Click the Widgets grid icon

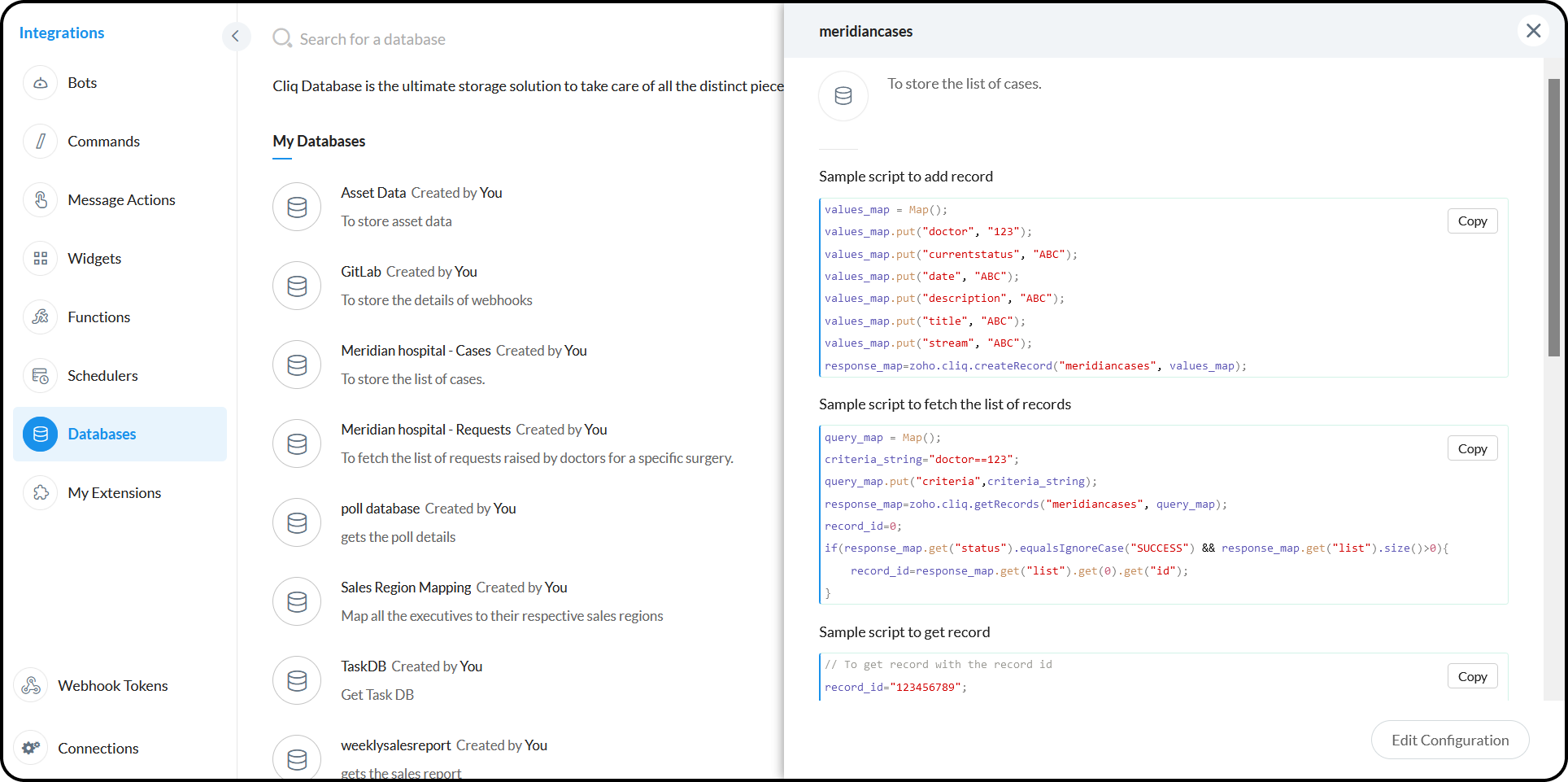point(41,259)
